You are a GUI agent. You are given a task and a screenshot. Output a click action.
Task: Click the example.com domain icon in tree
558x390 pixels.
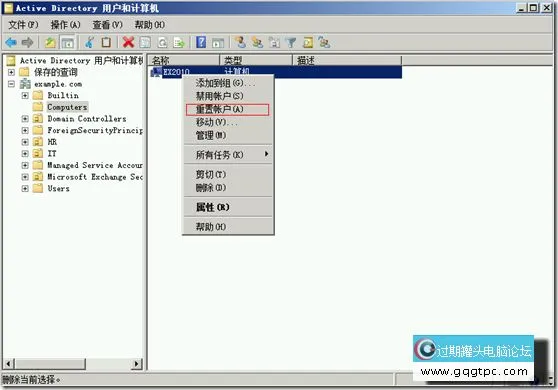(25, 84)
